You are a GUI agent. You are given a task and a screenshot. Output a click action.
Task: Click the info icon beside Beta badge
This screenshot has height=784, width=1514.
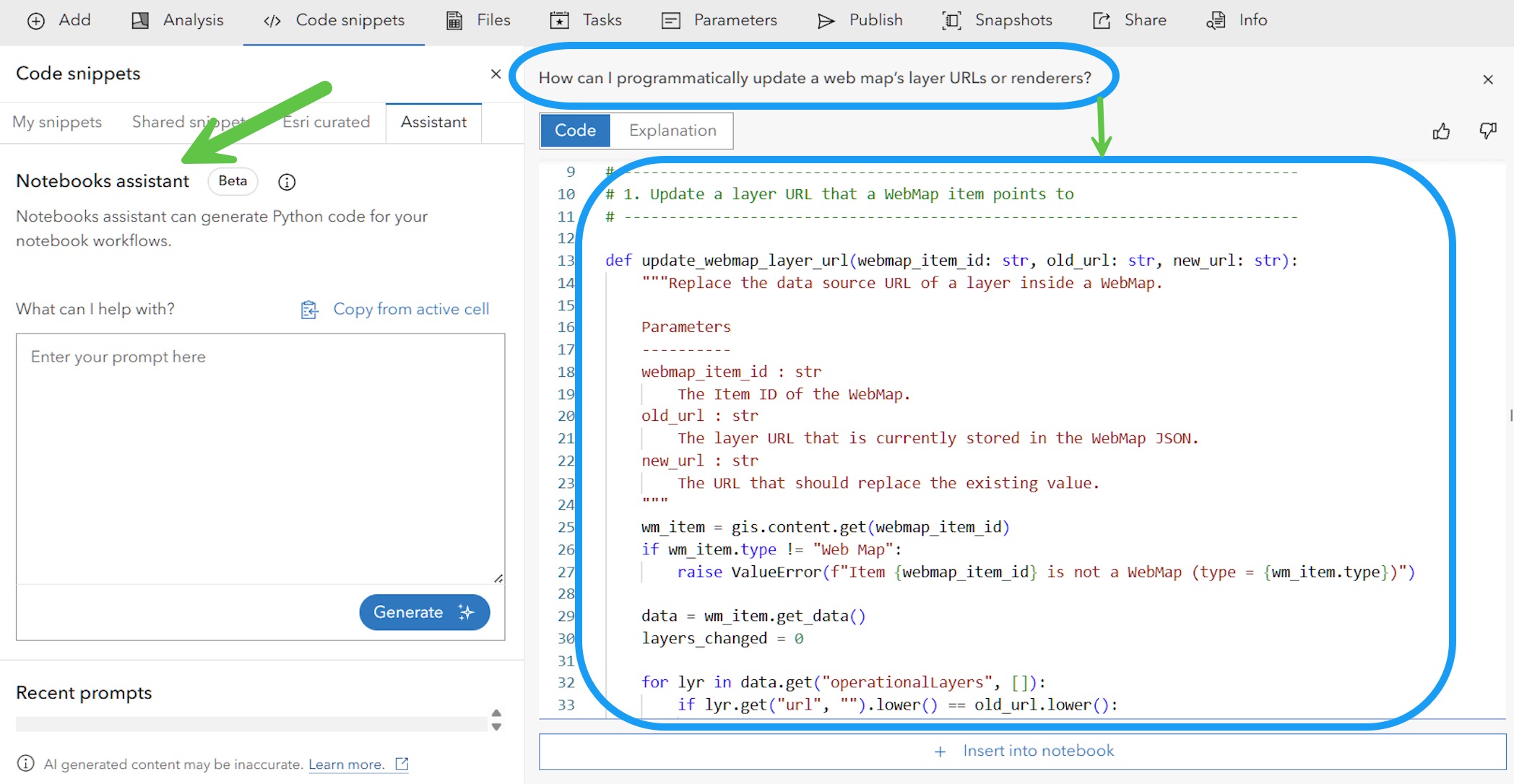(287, 182)
